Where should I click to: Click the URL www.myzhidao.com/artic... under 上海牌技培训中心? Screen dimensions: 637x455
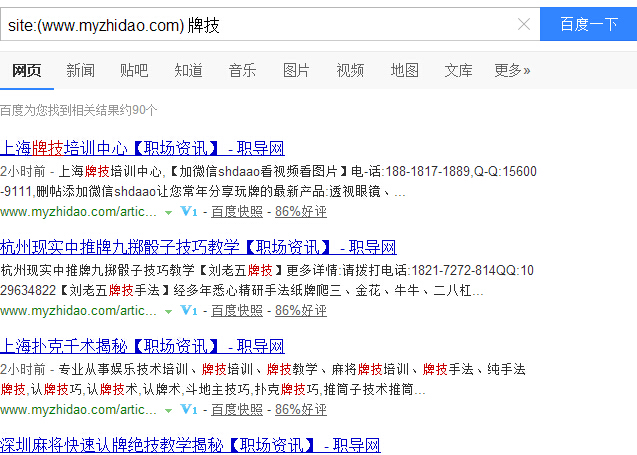click(78, 212)
